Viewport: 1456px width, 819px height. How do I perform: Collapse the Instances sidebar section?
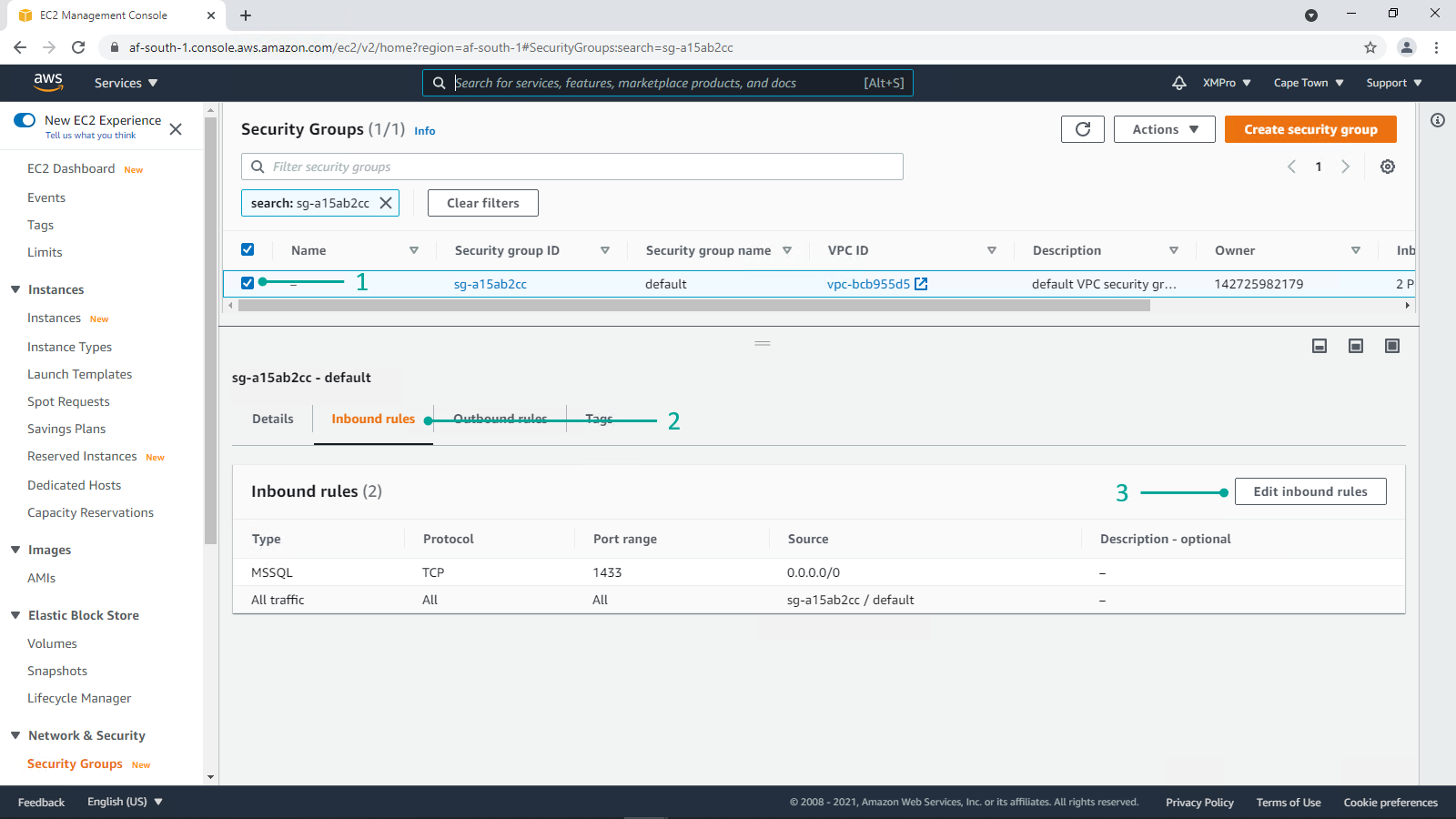tap(15, 289)
